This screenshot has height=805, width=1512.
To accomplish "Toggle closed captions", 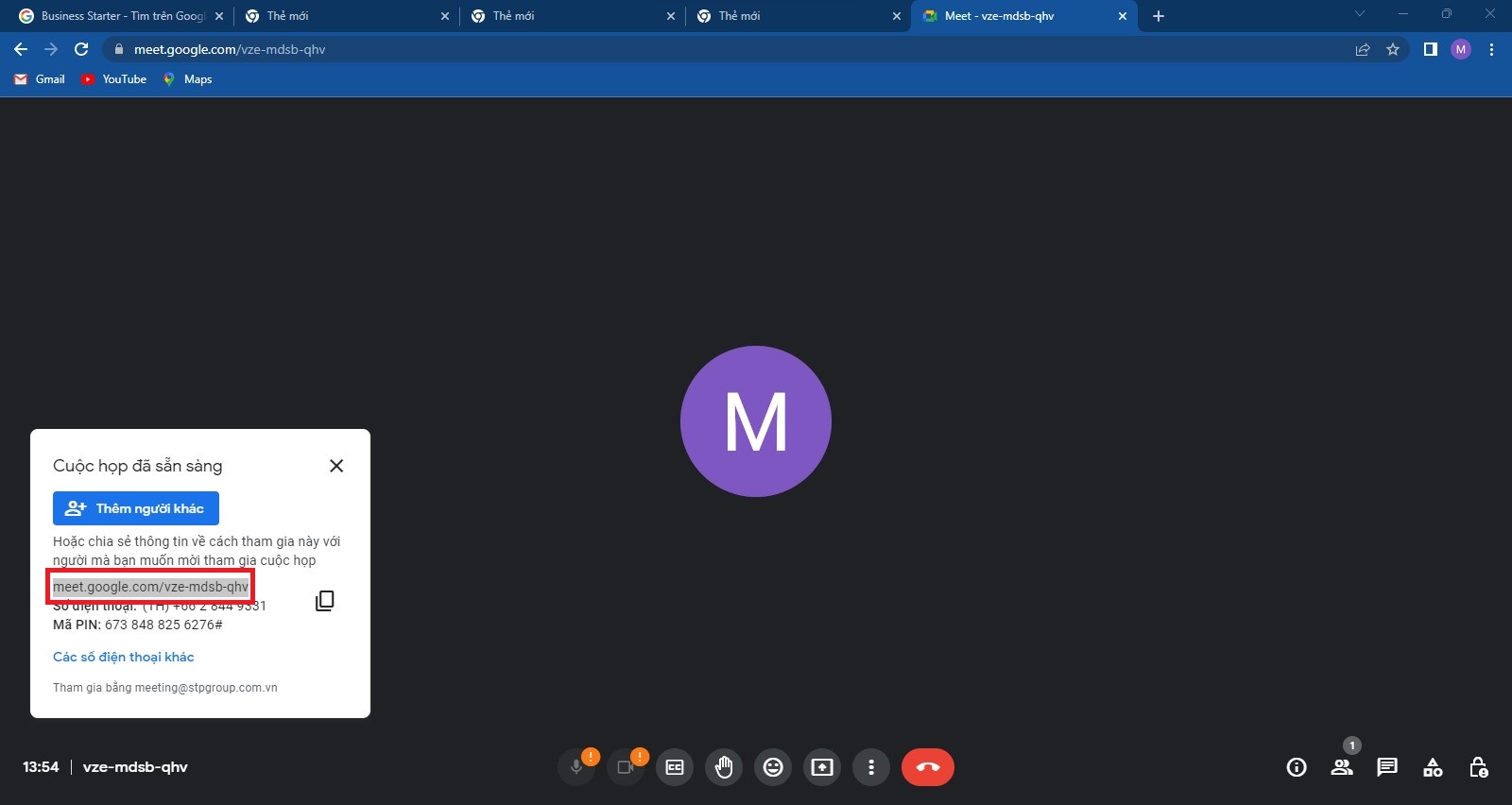I will pyautogui.click(x=675, y=767).
